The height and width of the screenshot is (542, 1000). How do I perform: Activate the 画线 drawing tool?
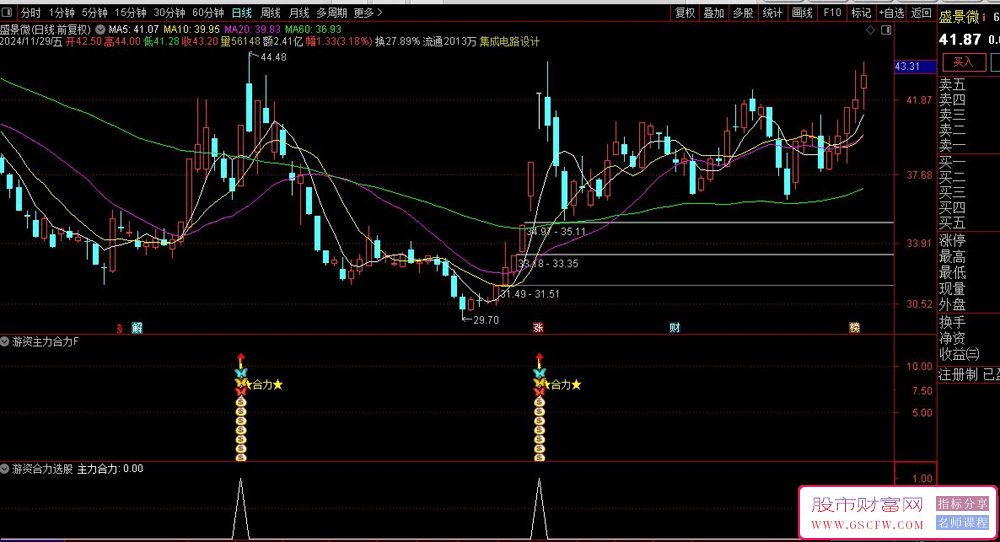tap(802, 13)
